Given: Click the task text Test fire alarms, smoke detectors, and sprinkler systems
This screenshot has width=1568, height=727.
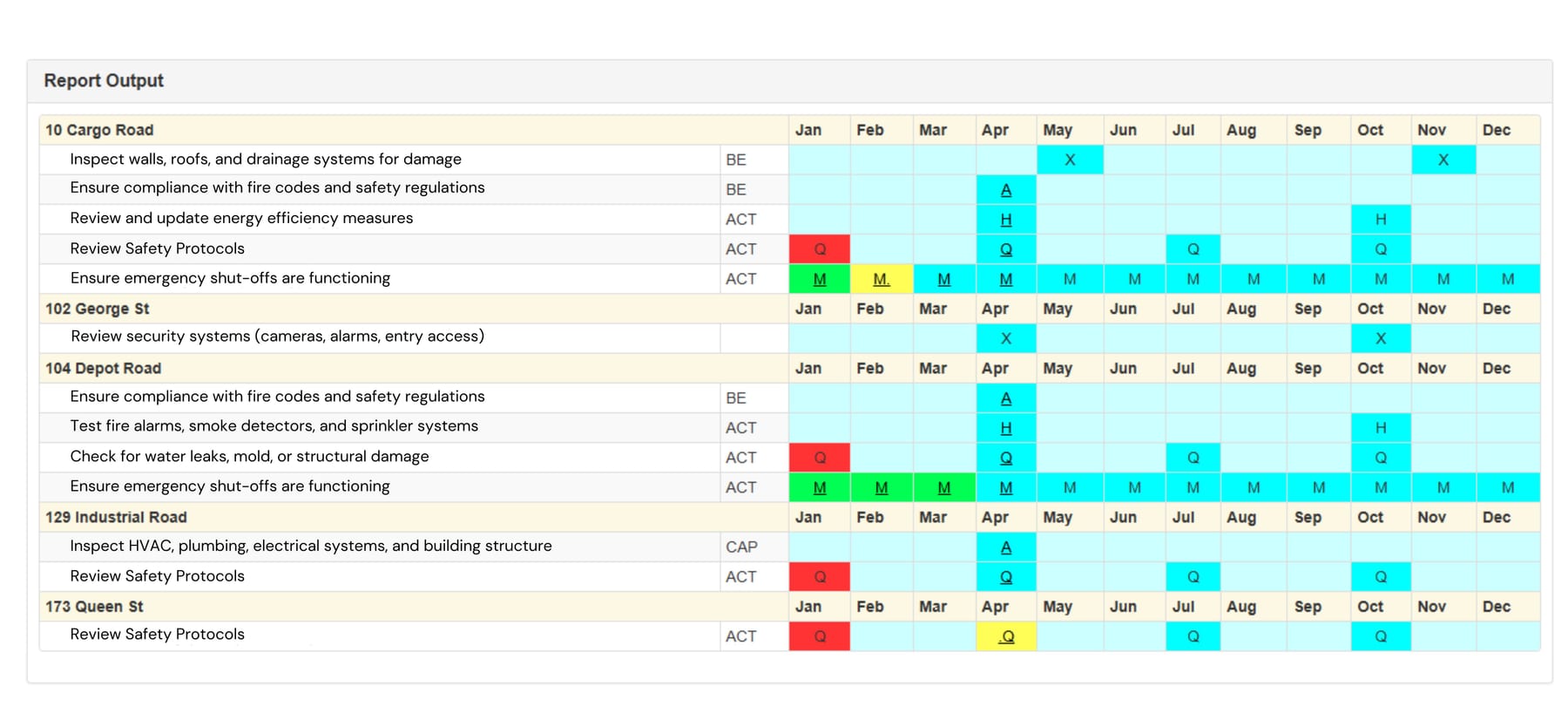Looking at the screenshot, I should (x=274, y=426).
